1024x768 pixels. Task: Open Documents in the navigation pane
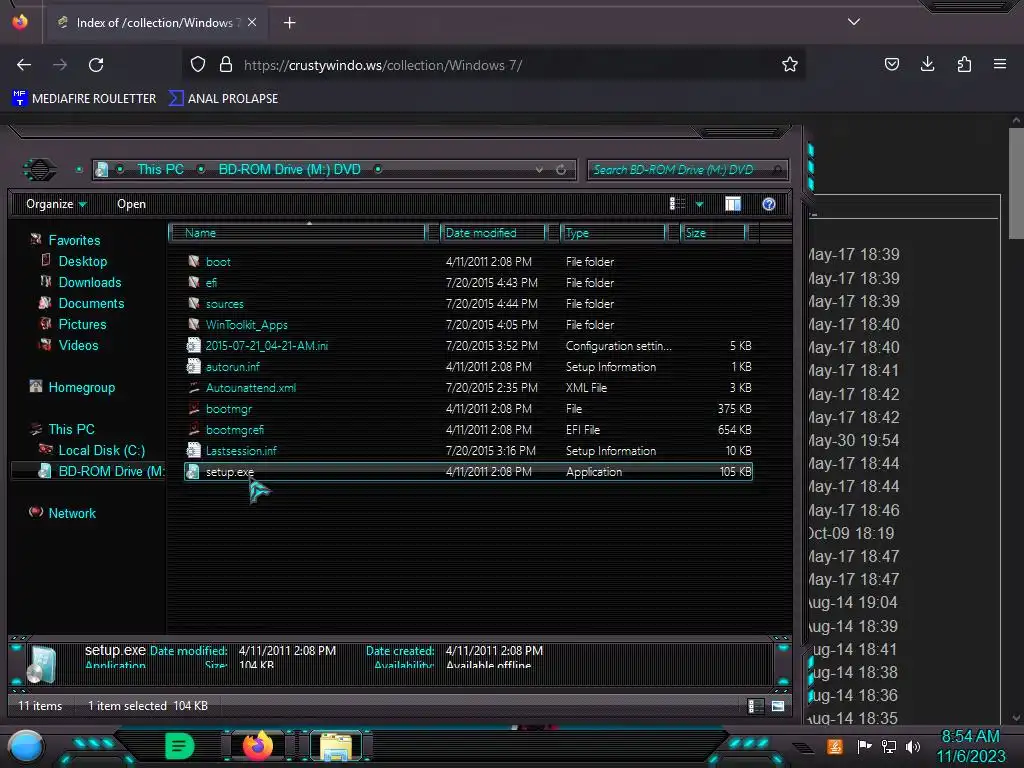tap(91, 303)
